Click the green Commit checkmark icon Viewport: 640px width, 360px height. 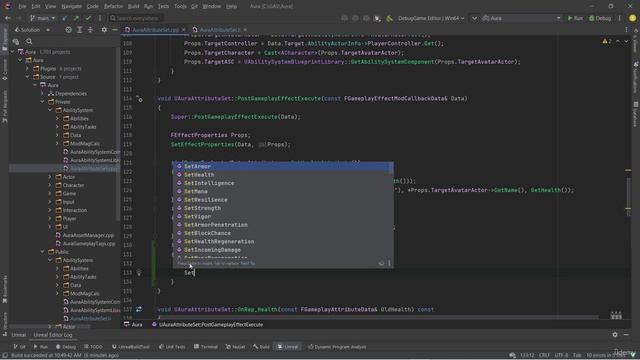pos(88,18)
